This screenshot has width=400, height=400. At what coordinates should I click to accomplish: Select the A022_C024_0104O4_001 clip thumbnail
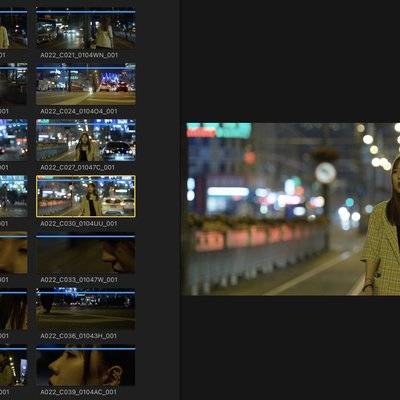(86, 85)
